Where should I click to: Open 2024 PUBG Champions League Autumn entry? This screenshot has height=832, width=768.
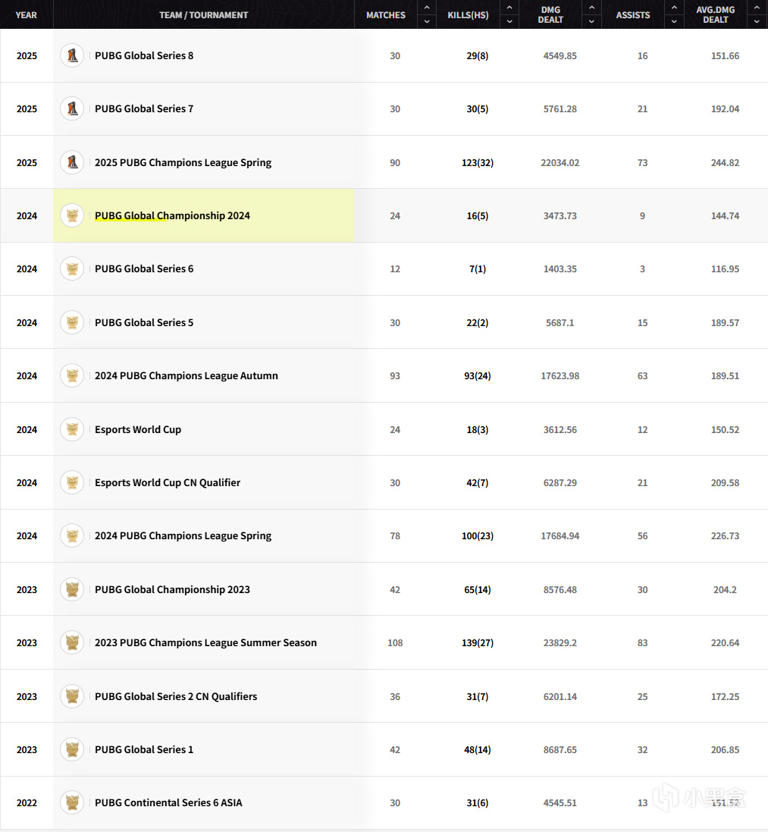186,376
